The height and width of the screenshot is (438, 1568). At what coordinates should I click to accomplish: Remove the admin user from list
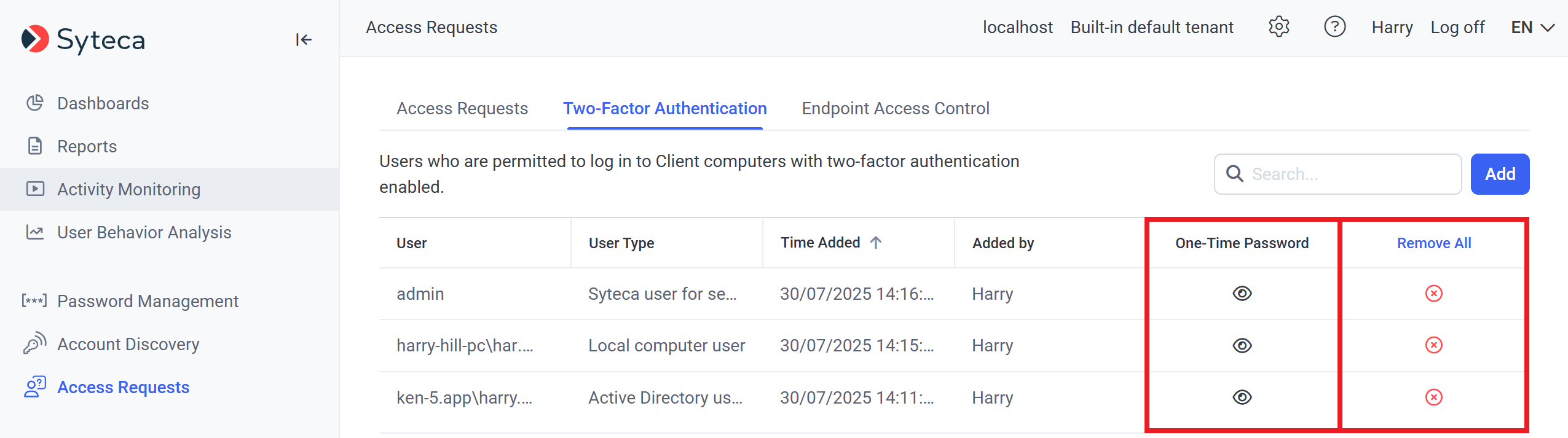1433,294
